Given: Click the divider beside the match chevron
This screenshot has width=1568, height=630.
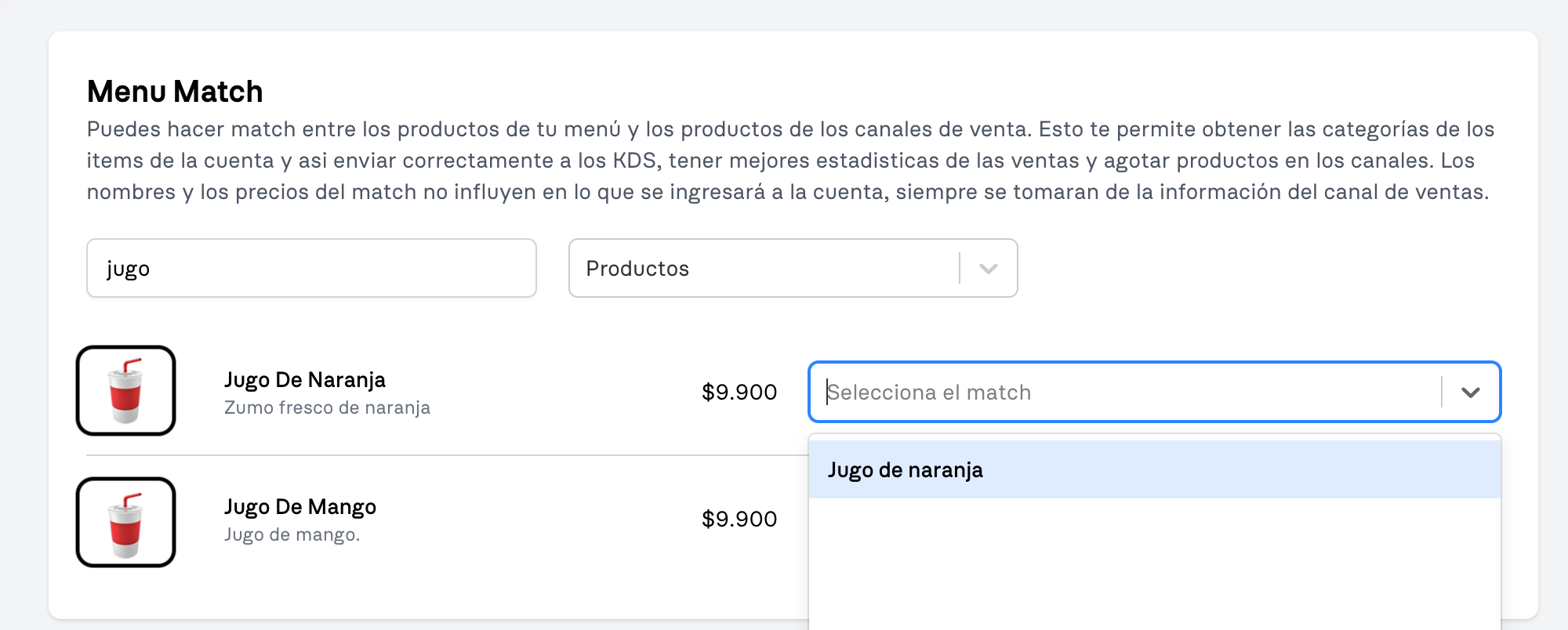Looking at the screenshot, I should coord(1442,392).
